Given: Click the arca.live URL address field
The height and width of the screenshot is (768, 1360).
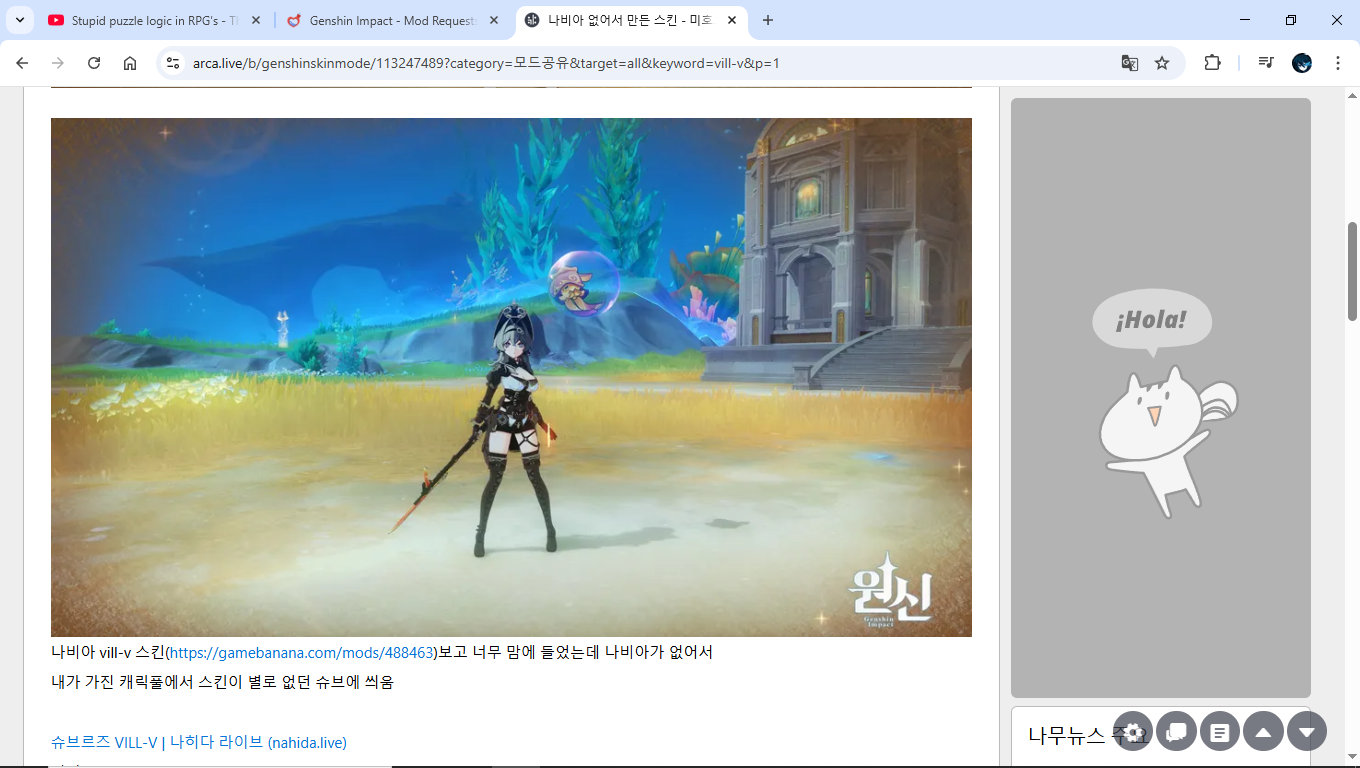Looking at the screenshot, I should point(486,63).
